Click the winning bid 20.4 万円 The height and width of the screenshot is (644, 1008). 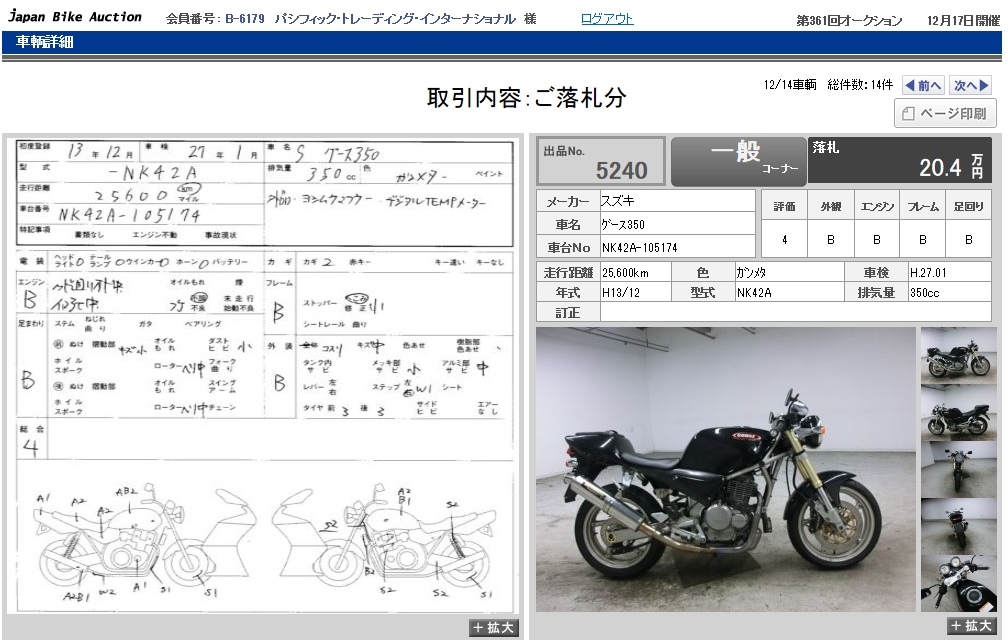tap(951, 167)
